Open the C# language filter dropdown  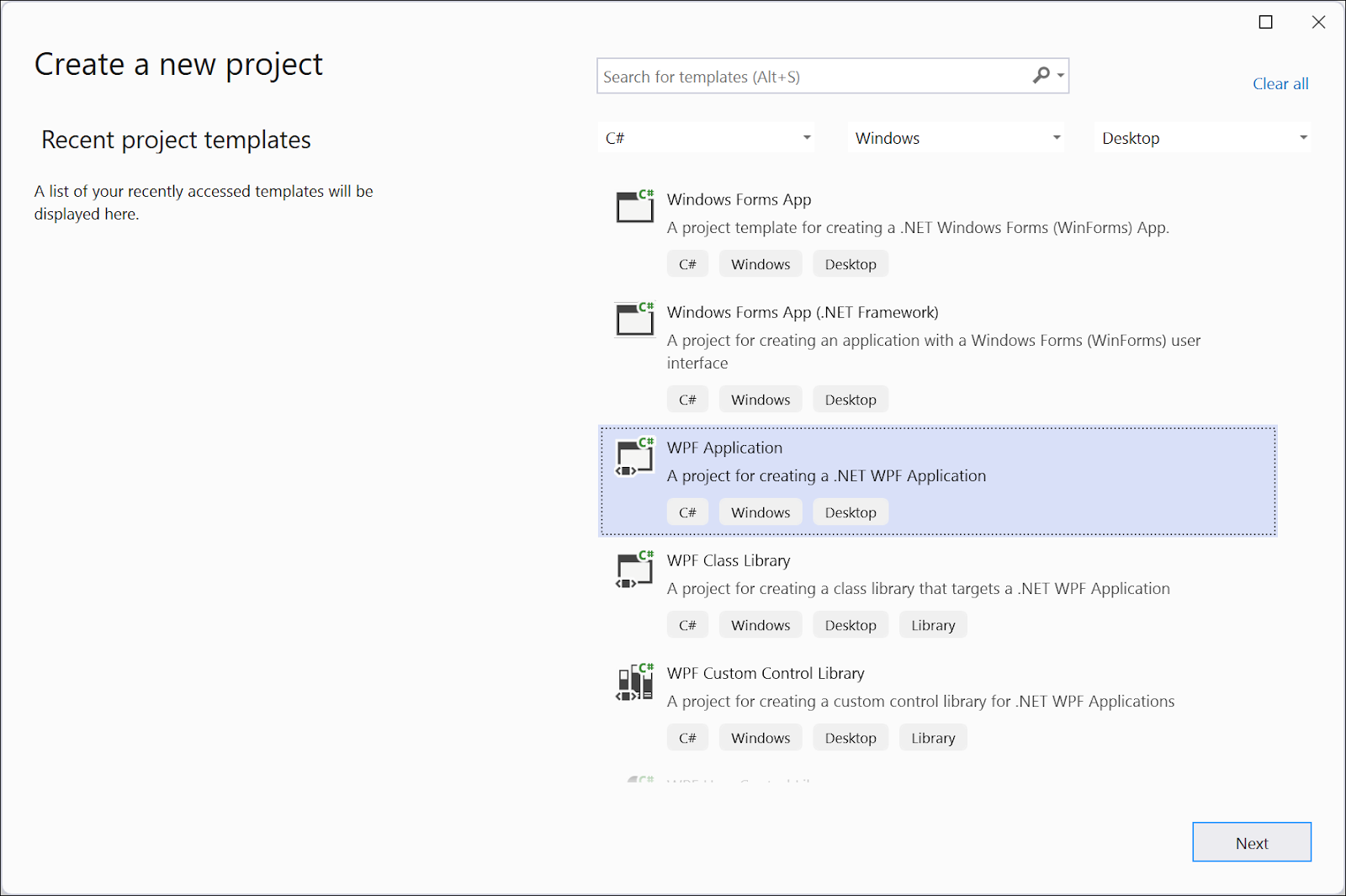pyautogui.click(x=705, y=137)
